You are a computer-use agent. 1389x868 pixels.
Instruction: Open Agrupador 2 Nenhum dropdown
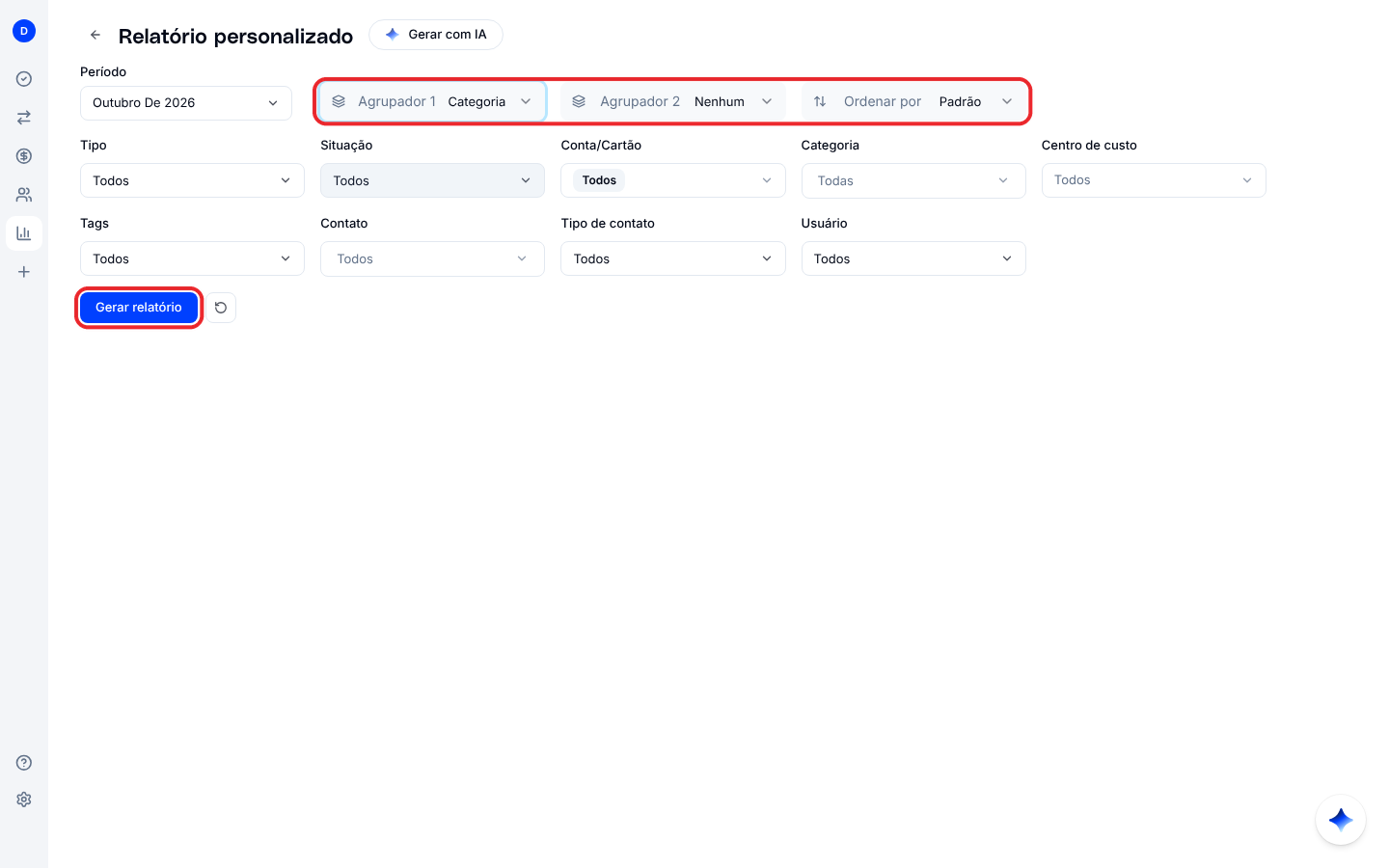[x=673, y=101]
